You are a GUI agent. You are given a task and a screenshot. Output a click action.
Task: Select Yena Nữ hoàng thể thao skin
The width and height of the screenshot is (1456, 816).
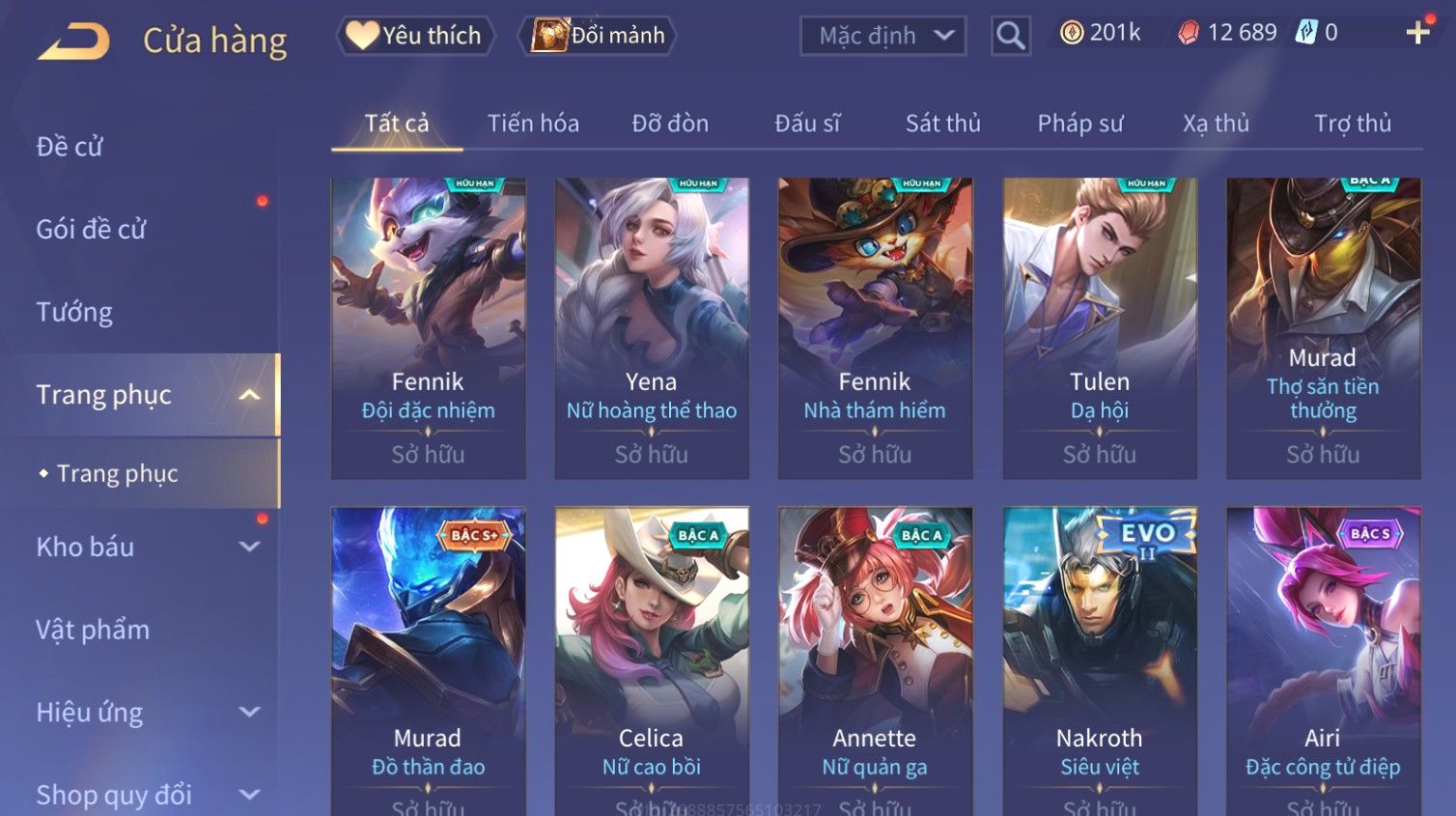pyautogui.click(x=652, y=328)
